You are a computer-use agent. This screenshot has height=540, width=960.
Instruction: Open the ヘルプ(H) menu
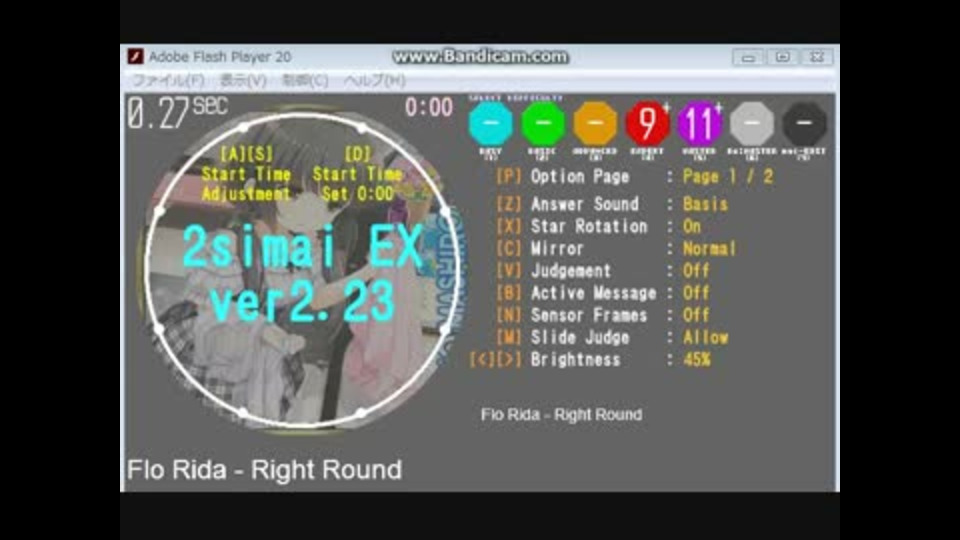pyautogui.click(x=374, y=80)
